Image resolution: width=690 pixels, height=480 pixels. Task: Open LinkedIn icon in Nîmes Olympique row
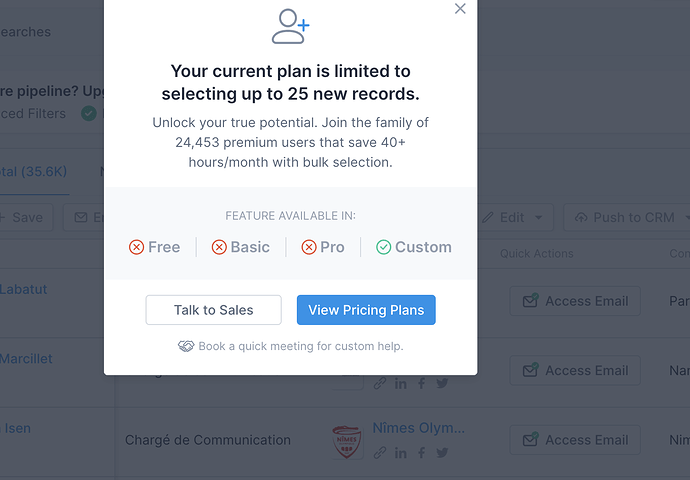401,453
